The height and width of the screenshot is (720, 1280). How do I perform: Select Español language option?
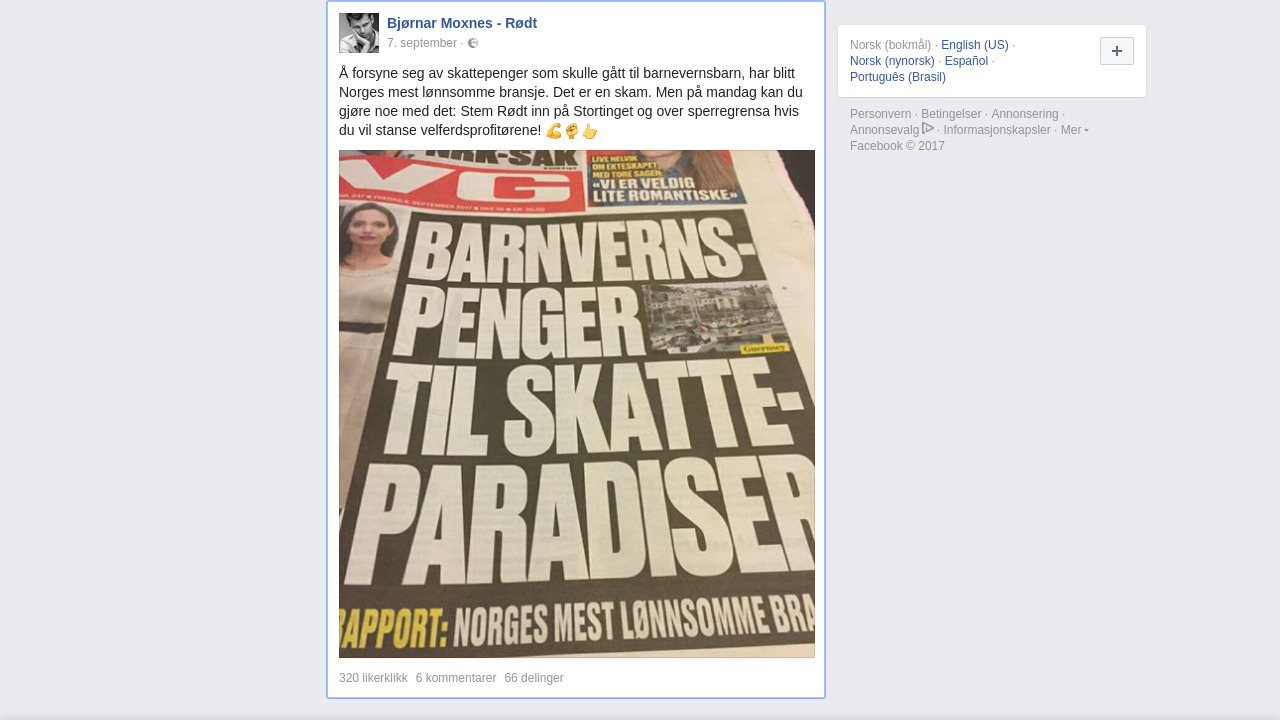(x=966, y=61)
